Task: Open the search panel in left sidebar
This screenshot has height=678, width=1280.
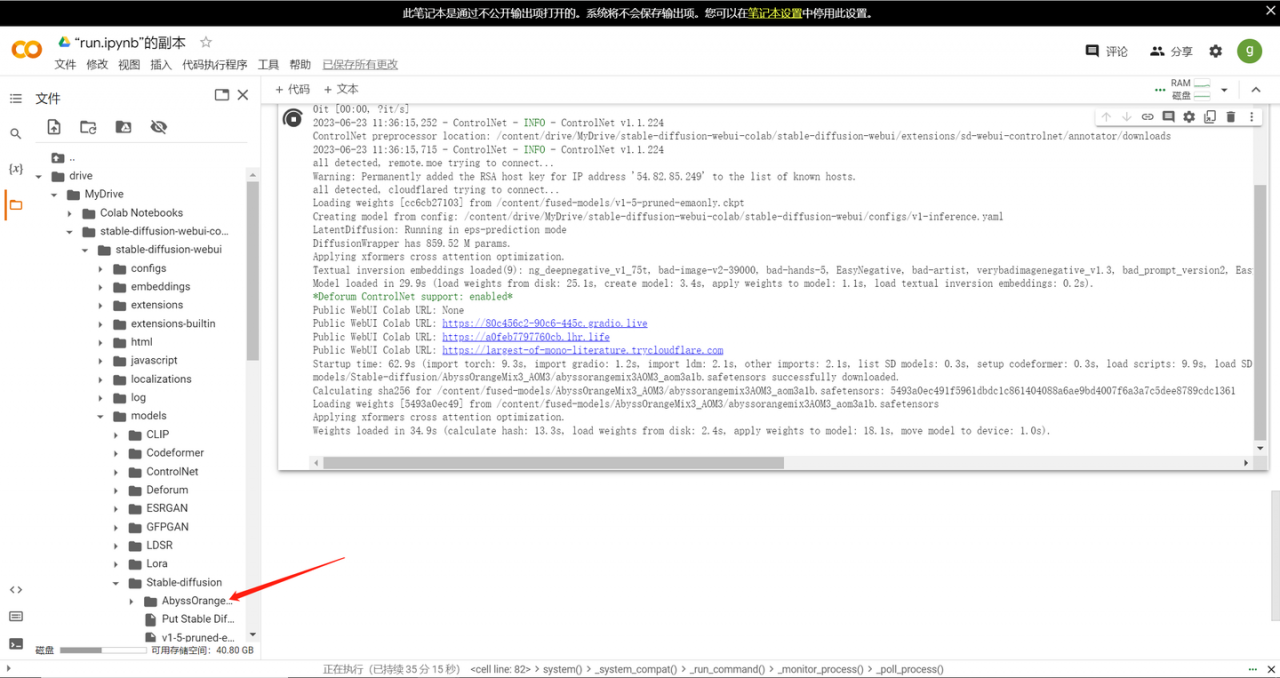Action: [x=15, y=133]
